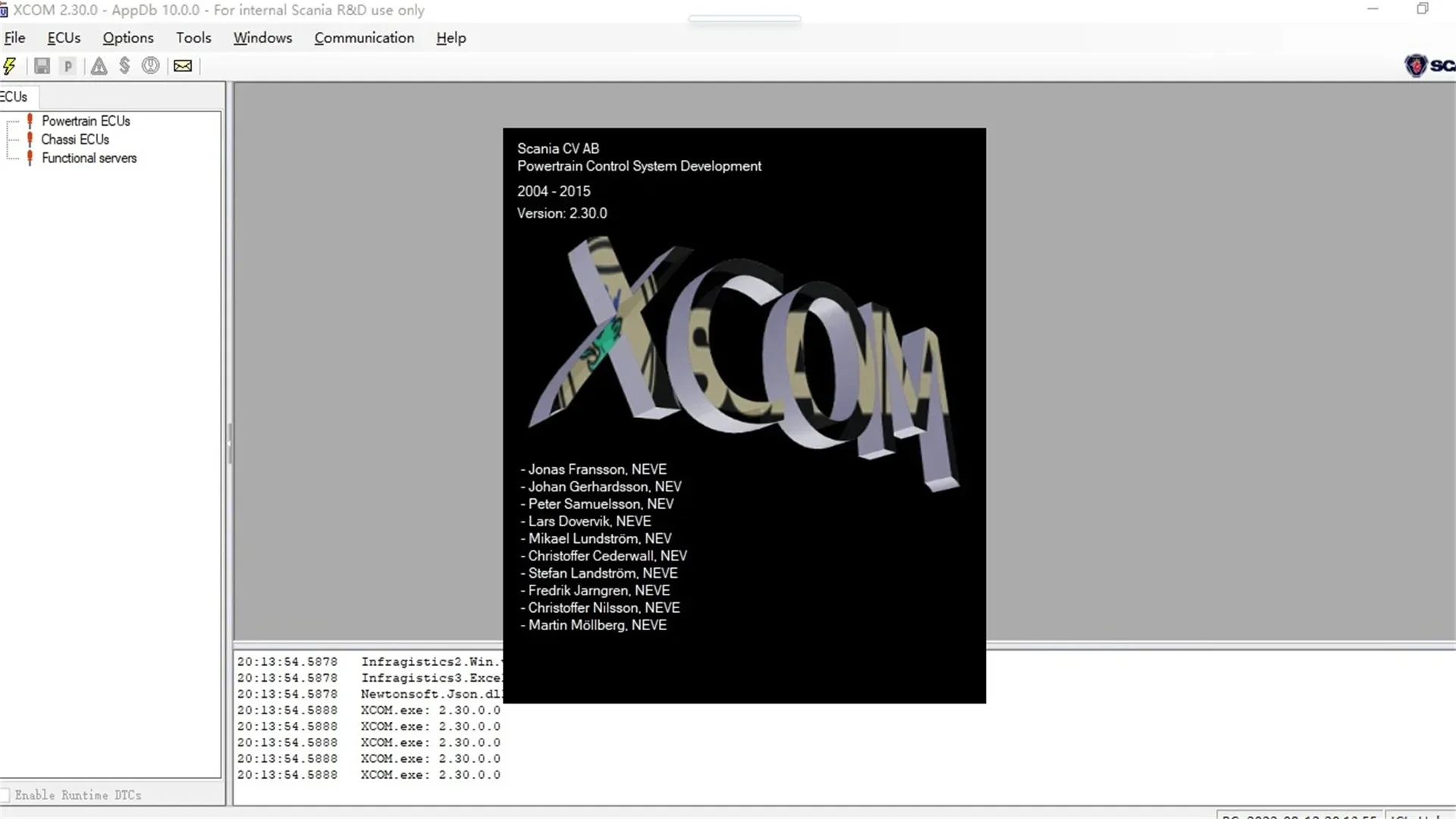Click the Mikael Lundström, NEV credit line
Image resolution: width=1456 pixels, height=819 pixels.
[596, 538]
